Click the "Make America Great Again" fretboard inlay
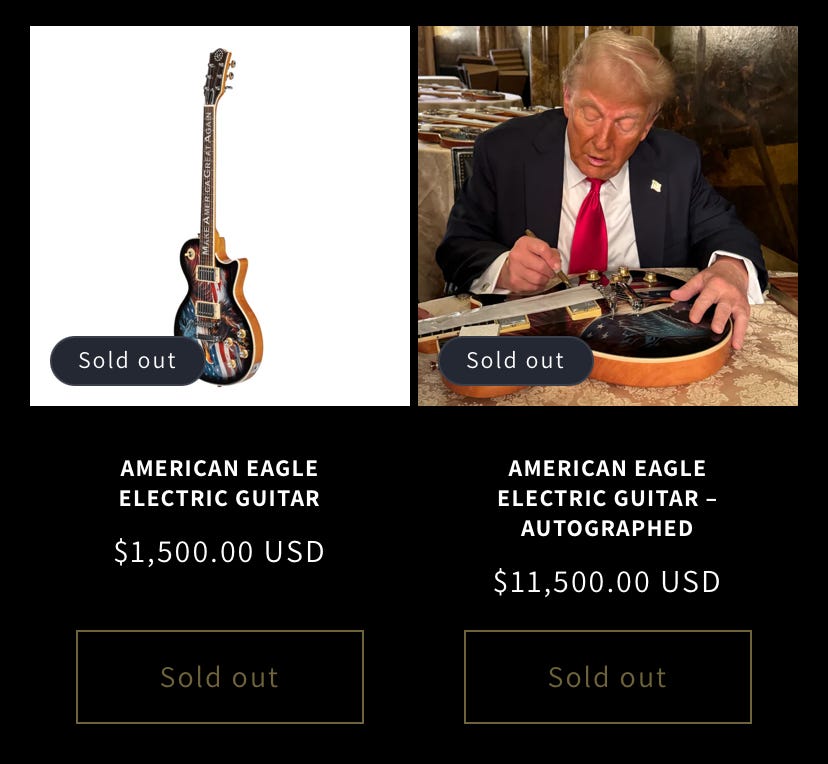 pos(206,180)
